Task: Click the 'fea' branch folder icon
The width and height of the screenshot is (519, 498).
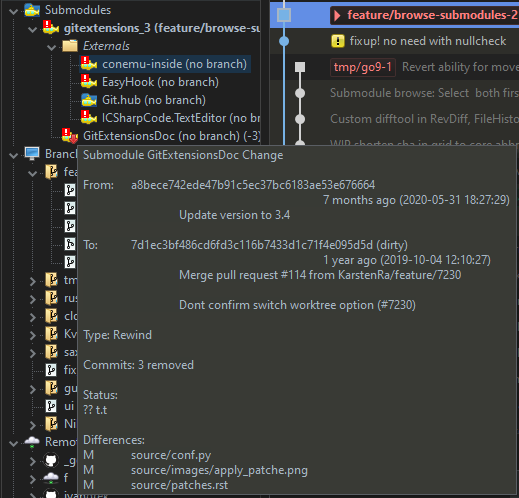Action: pyautogui.click(x=51, y=172)
